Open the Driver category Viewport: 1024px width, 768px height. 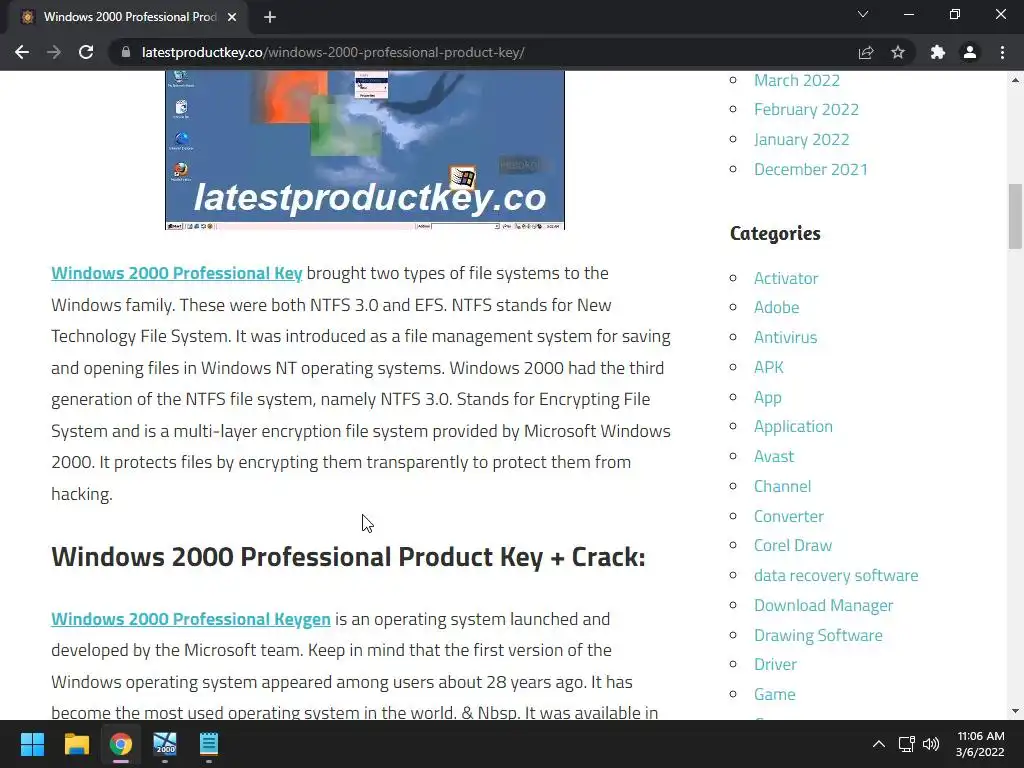tap(775, 664)
